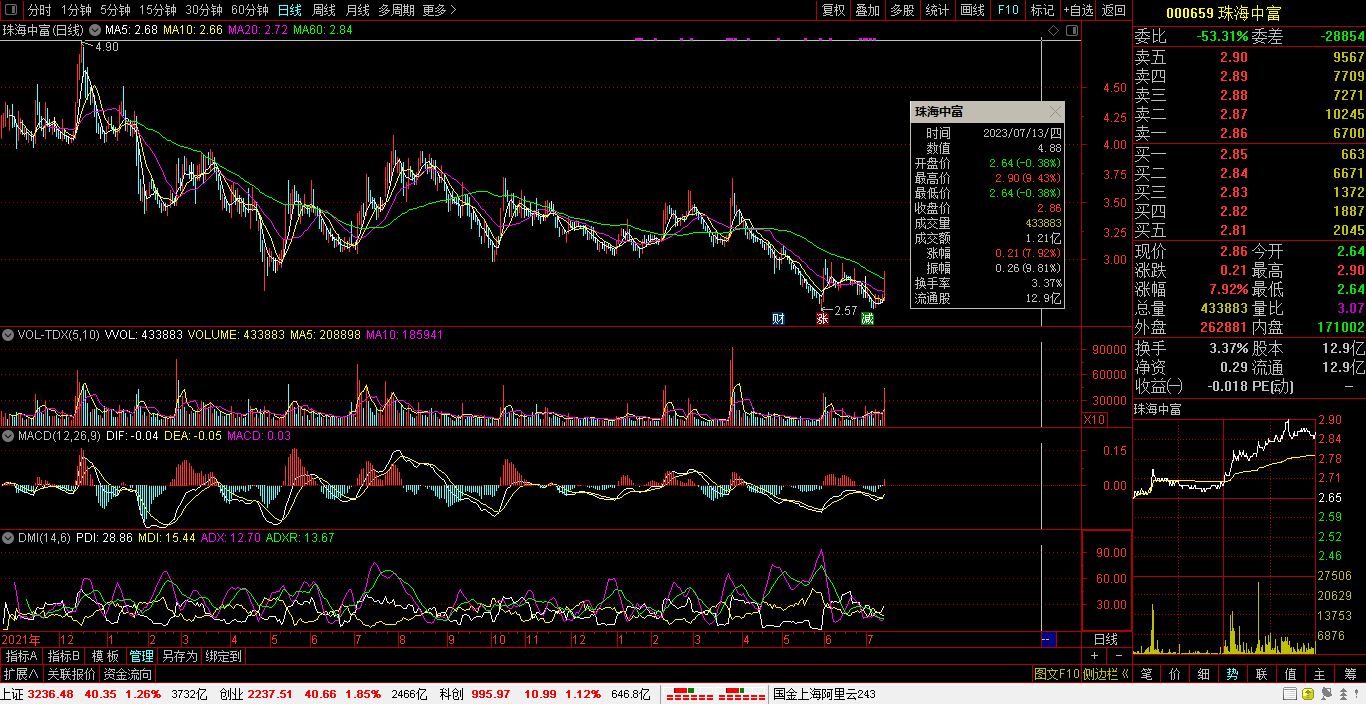1366x704 pixels.
Task: Open 资金流向 capital flow tab
Action: click(128, 674)
